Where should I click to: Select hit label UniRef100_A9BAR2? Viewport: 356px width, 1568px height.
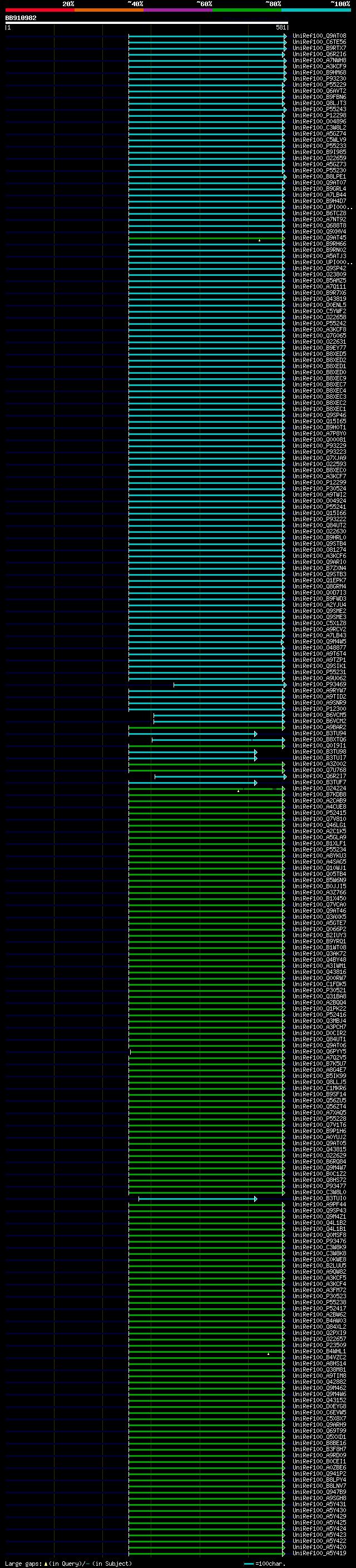(x=319, y=728)
